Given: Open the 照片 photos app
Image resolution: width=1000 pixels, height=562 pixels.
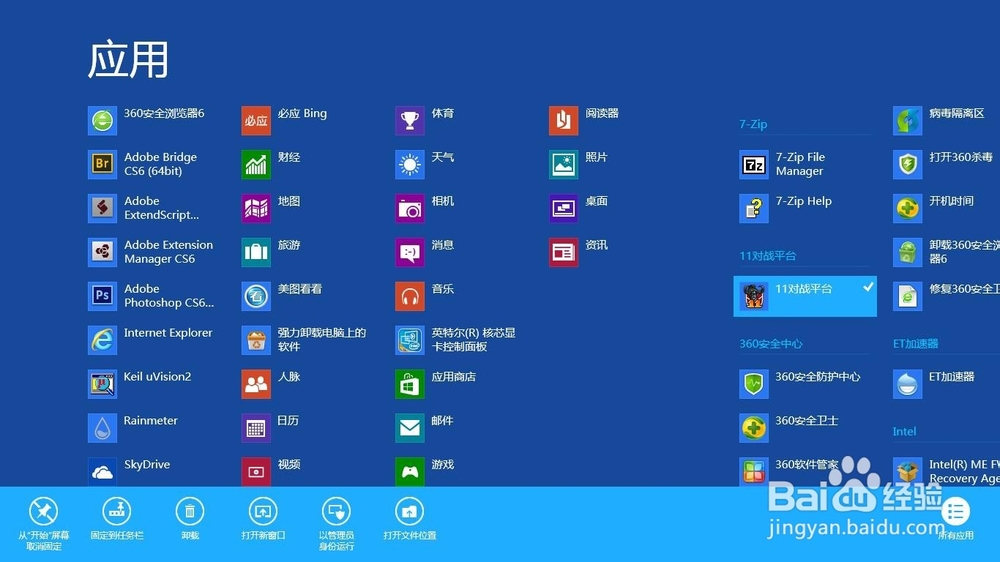Looking at the screenshot, I should (x=563, y=165).
